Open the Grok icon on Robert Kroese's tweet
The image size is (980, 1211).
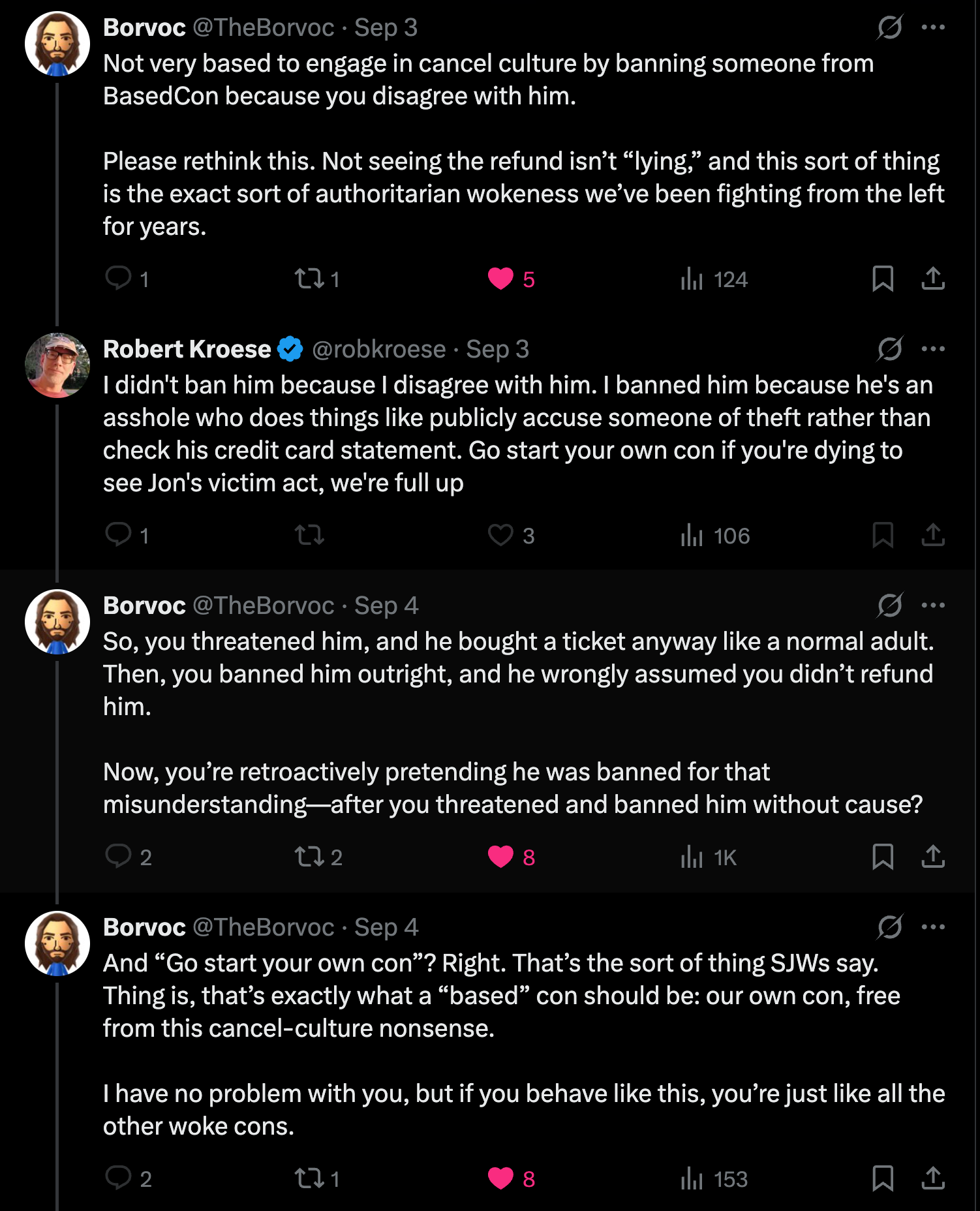tap(890, 349)
